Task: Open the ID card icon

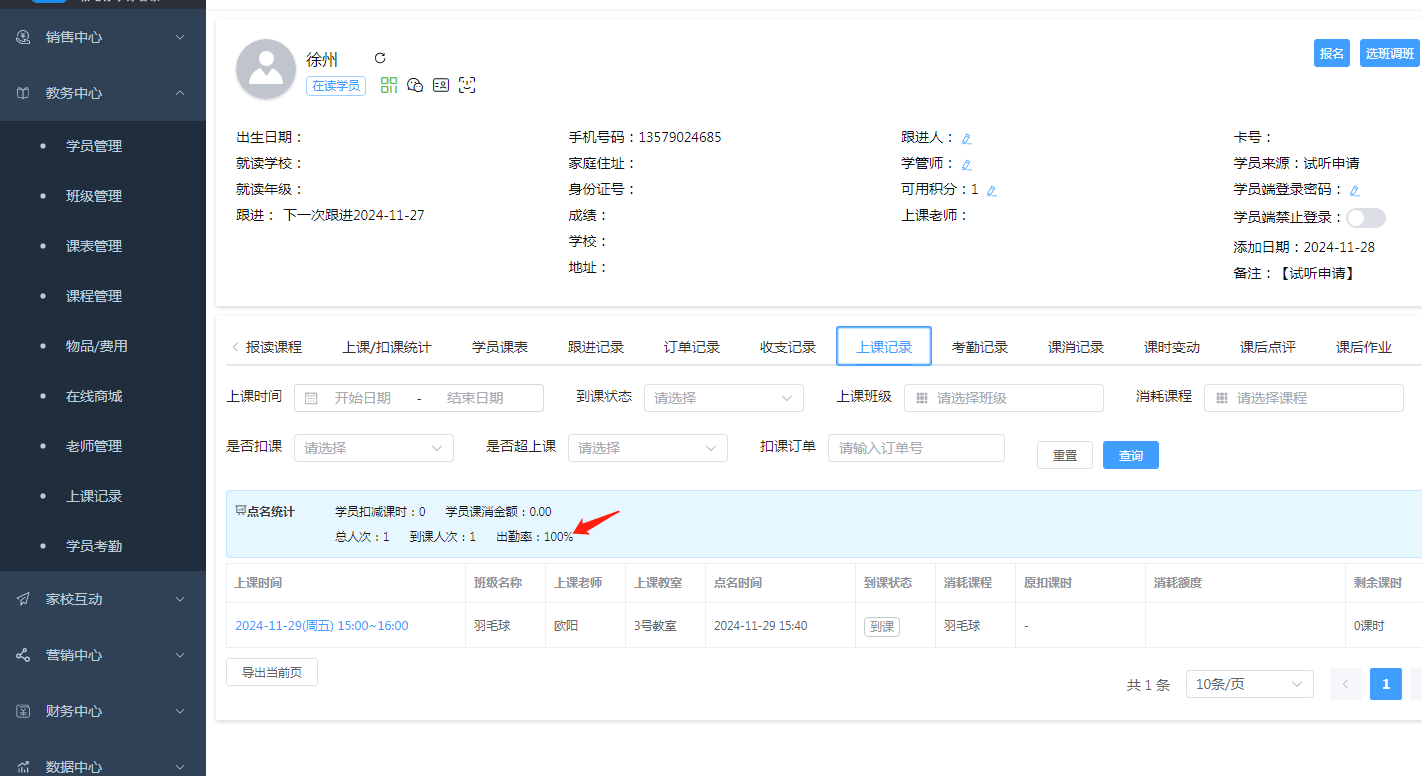Action: click(441, 85)
